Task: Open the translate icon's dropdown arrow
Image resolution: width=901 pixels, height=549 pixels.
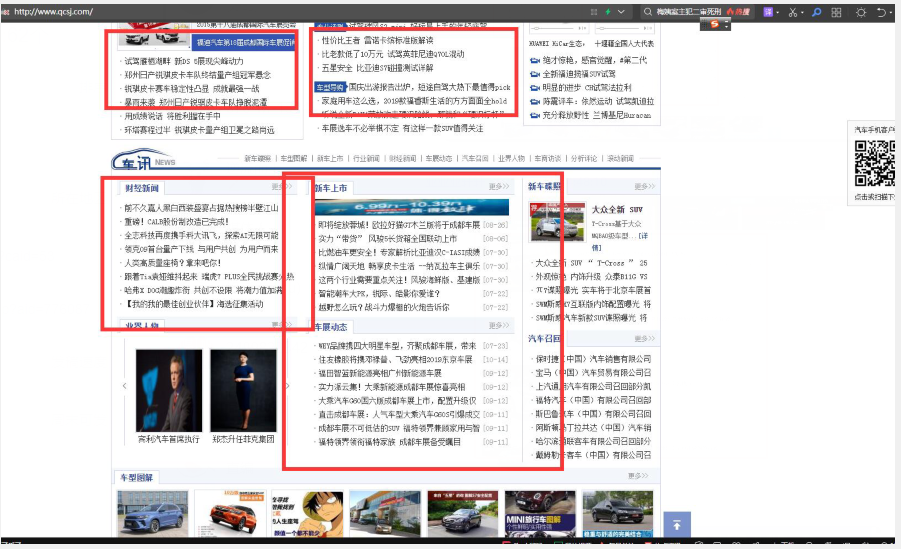Action: pyautogui.click(x=777, y=12)
